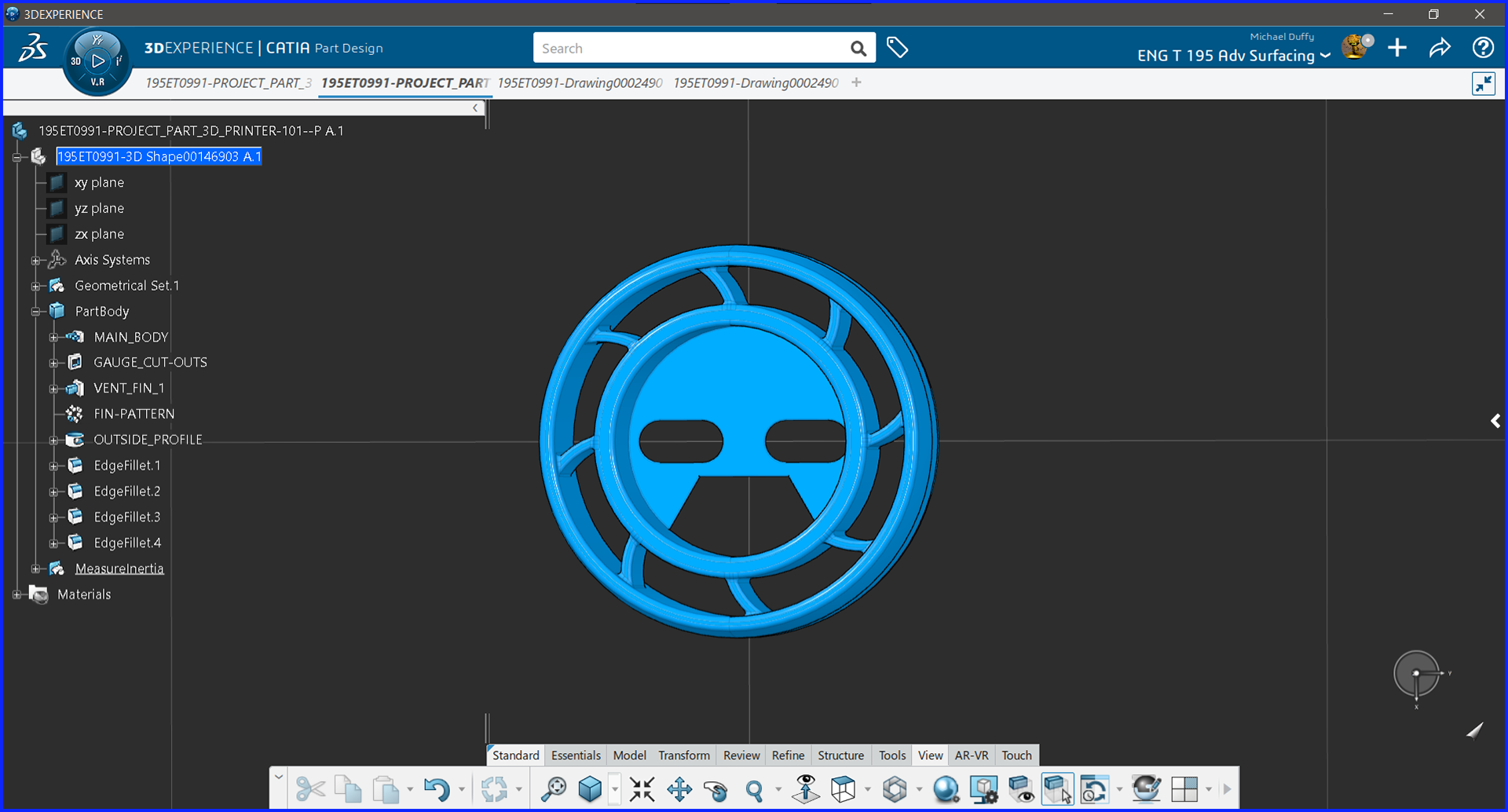Click the isometric view cube icon
1508x812 pixels.
pyautogui.click(x=590, y=788)
